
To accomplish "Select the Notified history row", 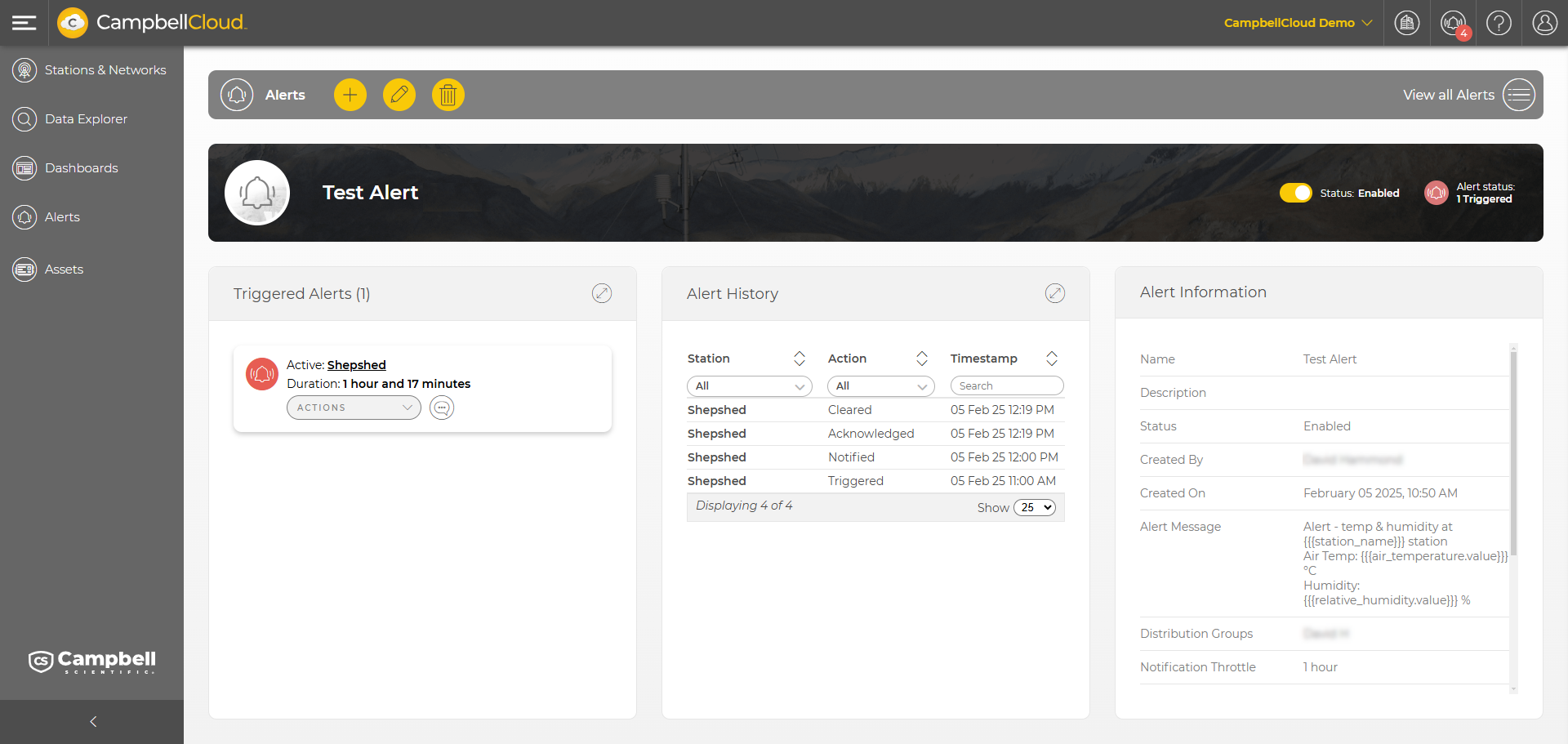I will pos(875,457).
